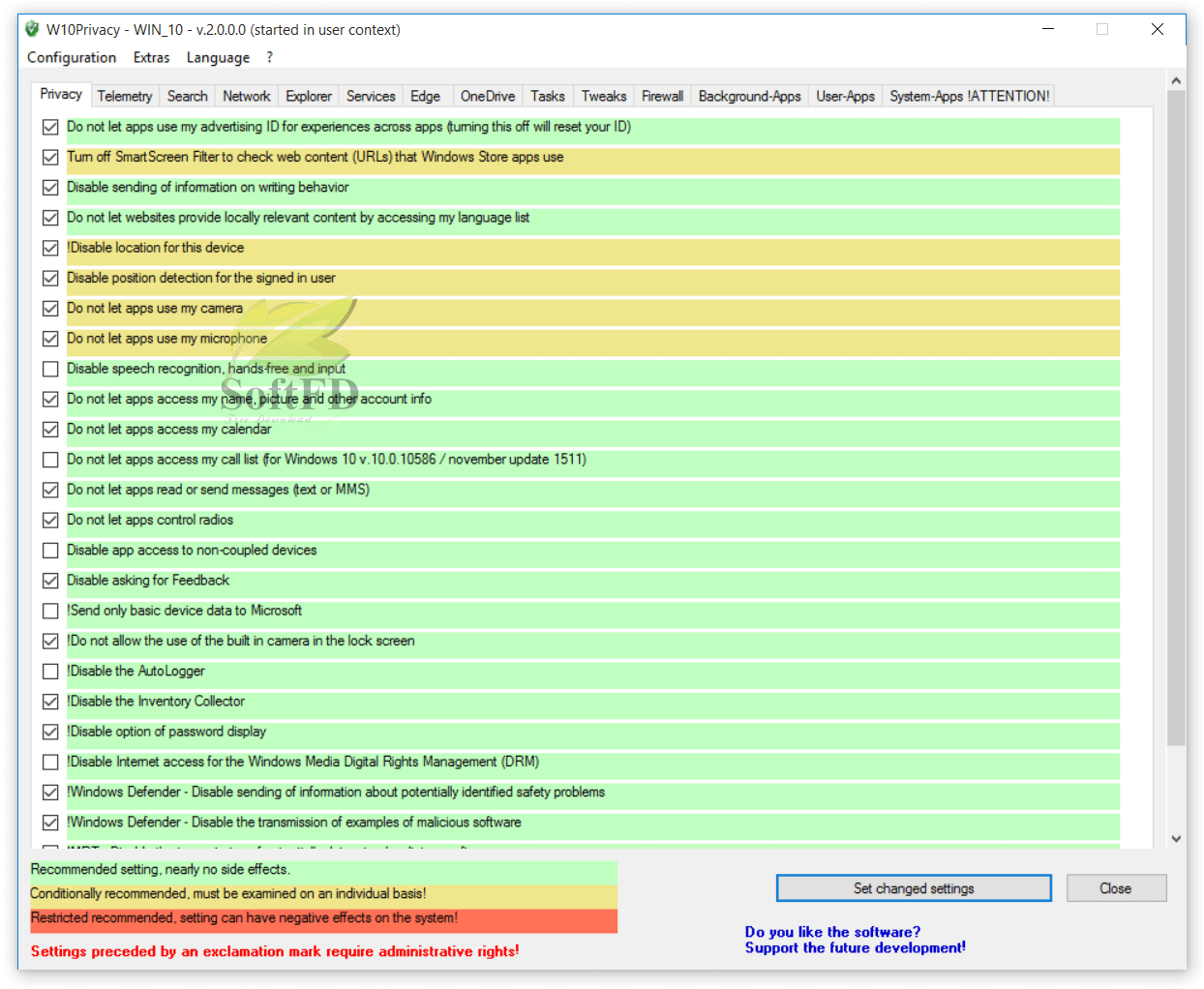The height and width of the screenshot is (989, 1204).
Task: Uncheck apps access name, picture checkbox
Action: [50, 399]
